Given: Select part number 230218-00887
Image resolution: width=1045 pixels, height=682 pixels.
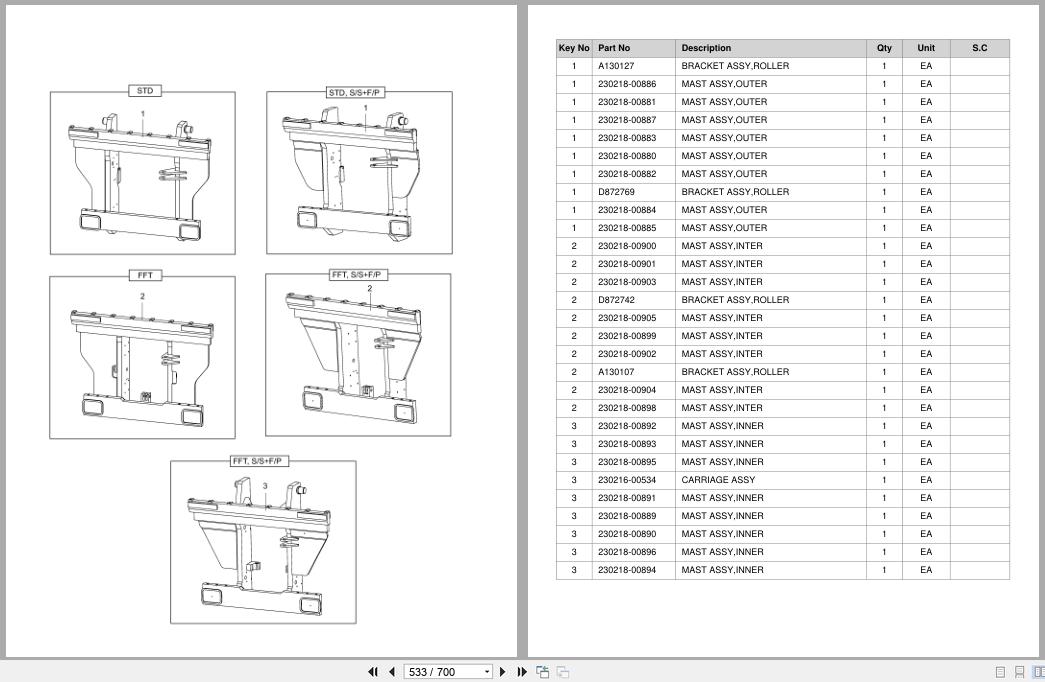Looking at the screenshot, I should tap(626, 120).
